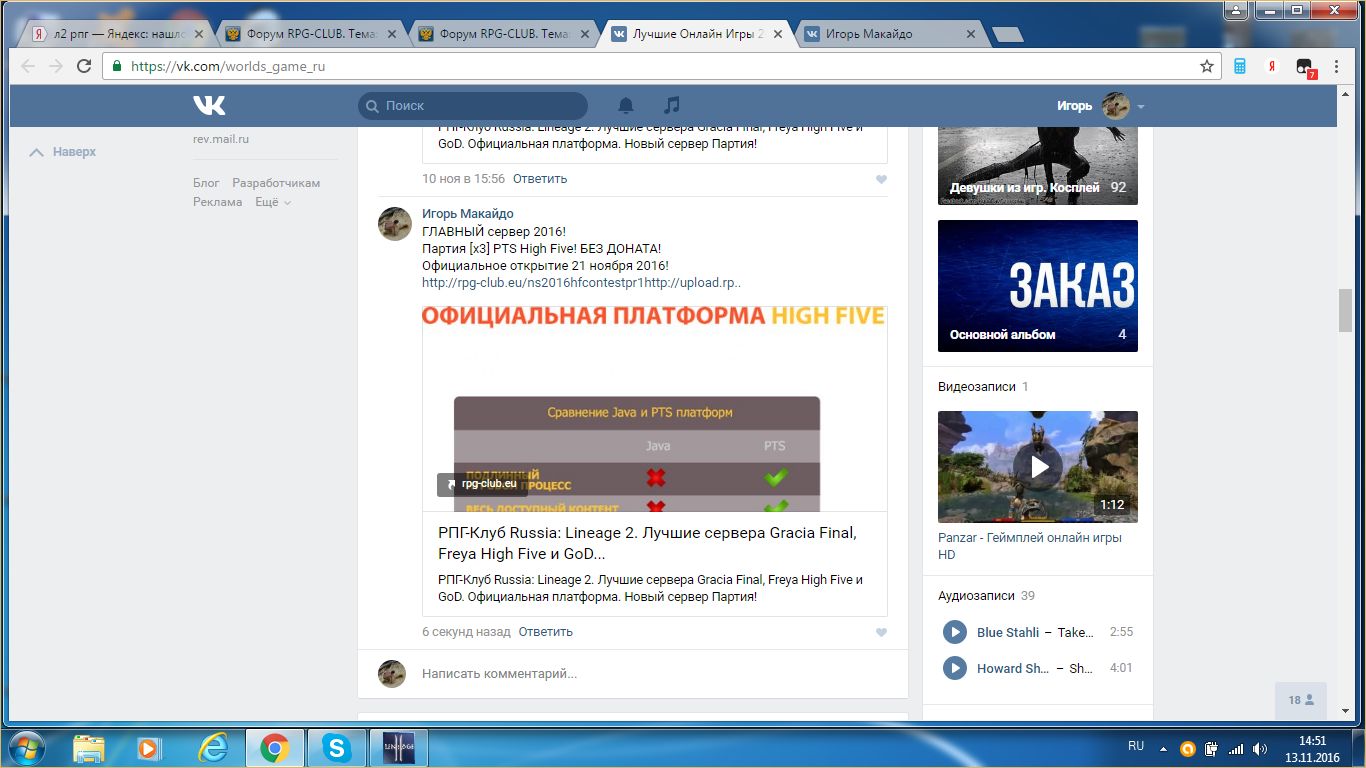
Task: Open the VK notifications bell
Action: pos(626,105)
